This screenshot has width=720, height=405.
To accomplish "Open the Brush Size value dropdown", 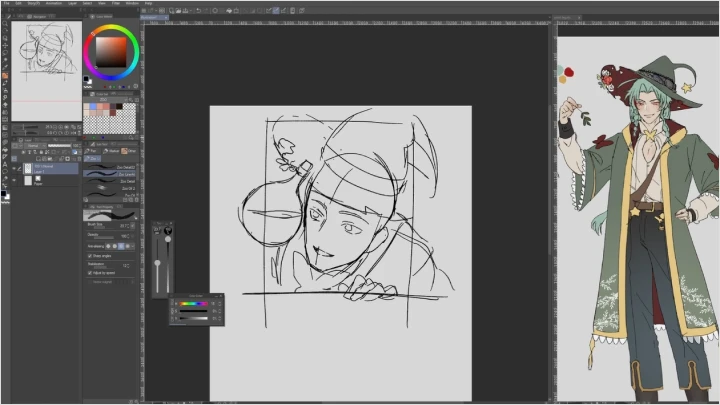I will click(x=131, y=226).
